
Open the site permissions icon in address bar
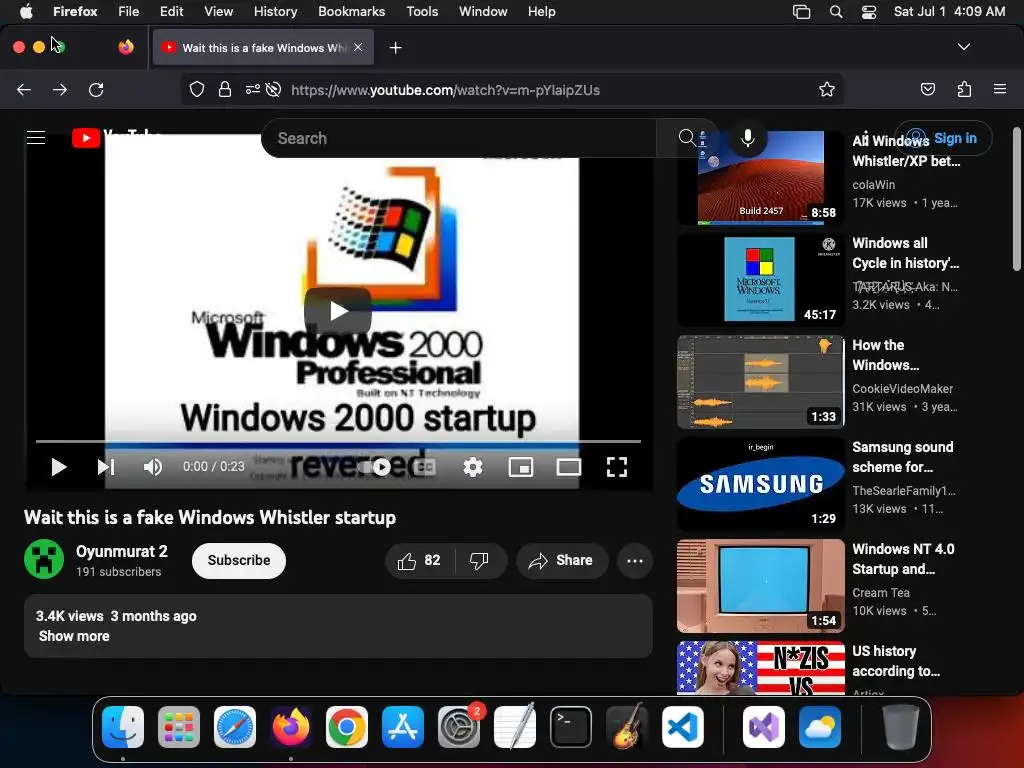pyautogui.click(x=253, y=89)
